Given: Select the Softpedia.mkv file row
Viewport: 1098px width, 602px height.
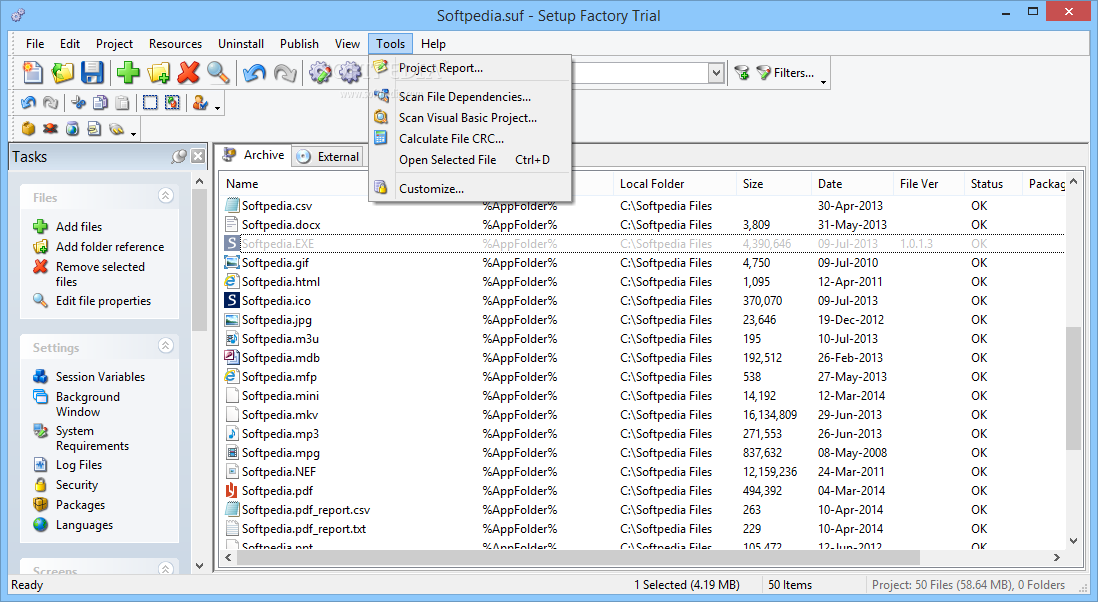Looking at the screenshot, I should (644, 414).
